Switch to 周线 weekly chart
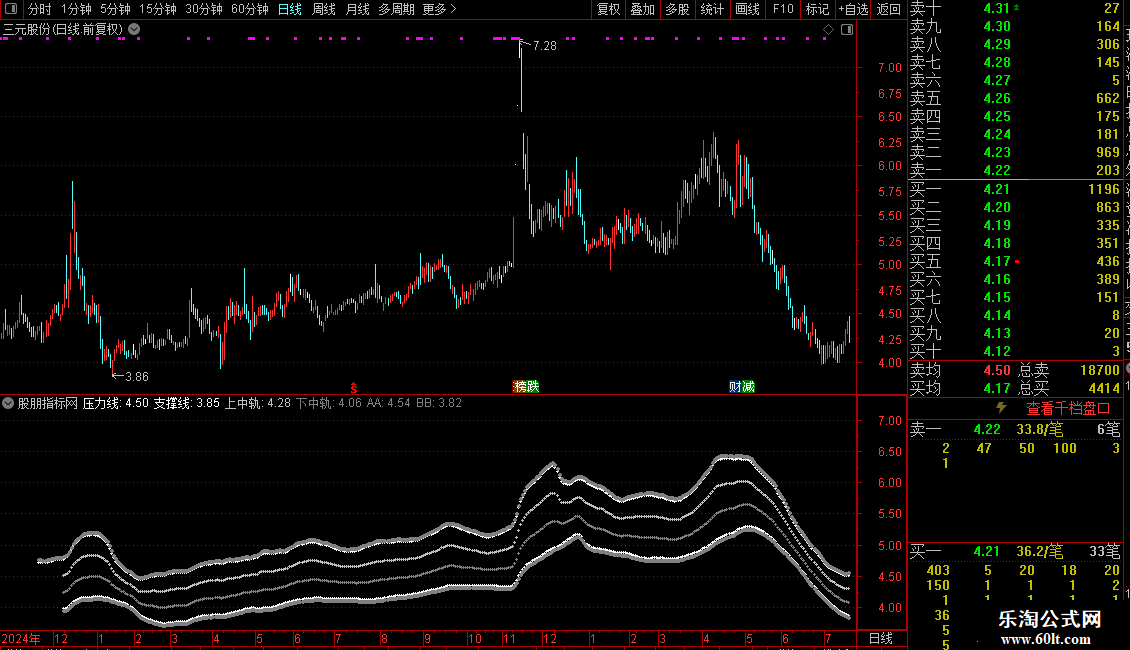 (x=324, y=9)
